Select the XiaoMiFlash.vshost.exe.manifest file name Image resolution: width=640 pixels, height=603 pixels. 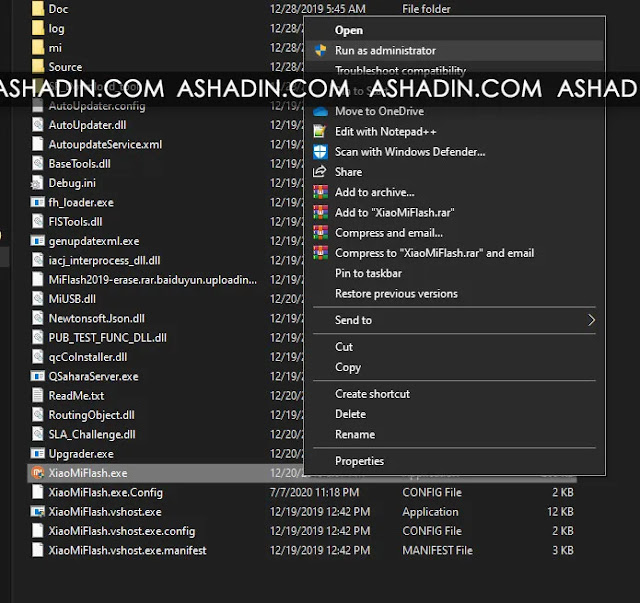pyautogui.click(x=127, y=550)
